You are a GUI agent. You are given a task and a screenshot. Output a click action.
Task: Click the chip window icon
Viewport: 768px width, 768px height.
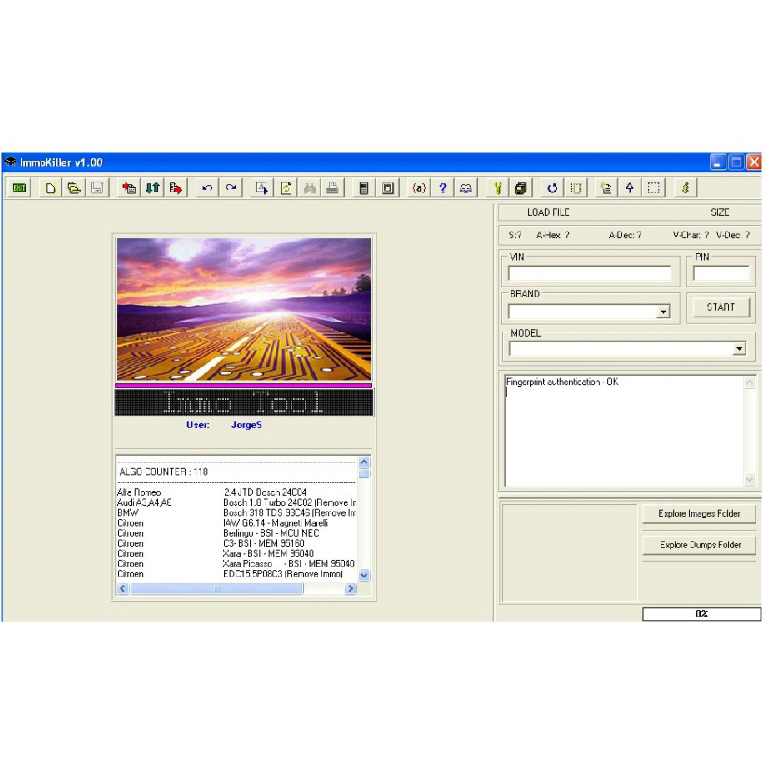387,188
